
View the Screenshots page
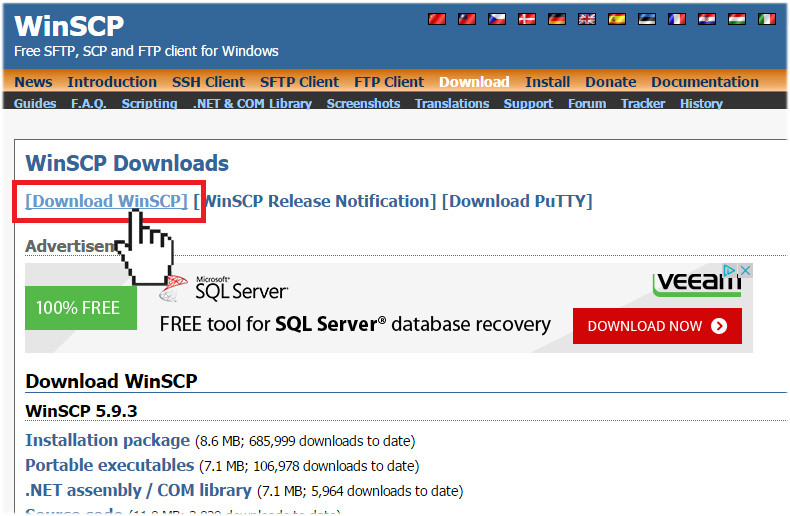point(363,103)
